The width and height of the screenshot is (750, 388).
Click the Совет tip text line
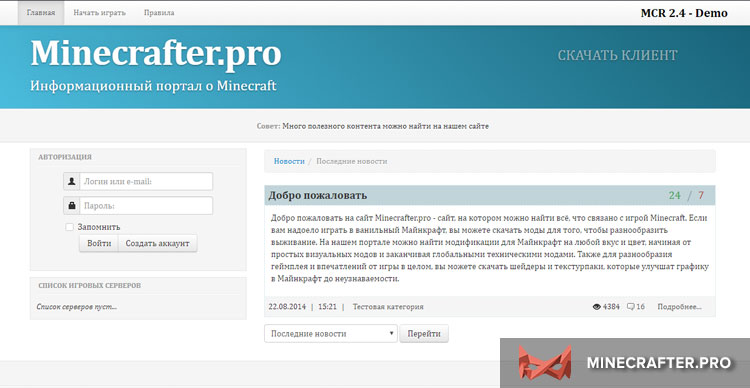pos(373,126)
